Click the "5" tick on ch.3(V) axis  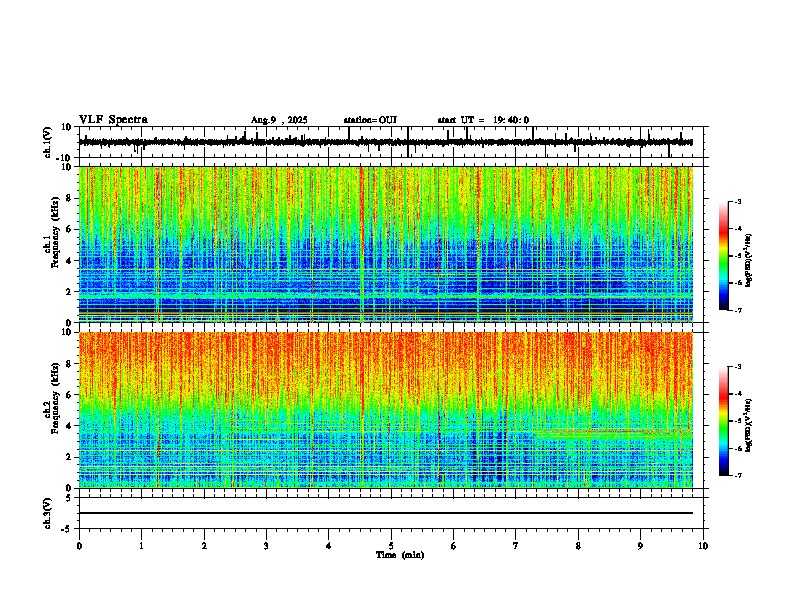pos(70,498)
